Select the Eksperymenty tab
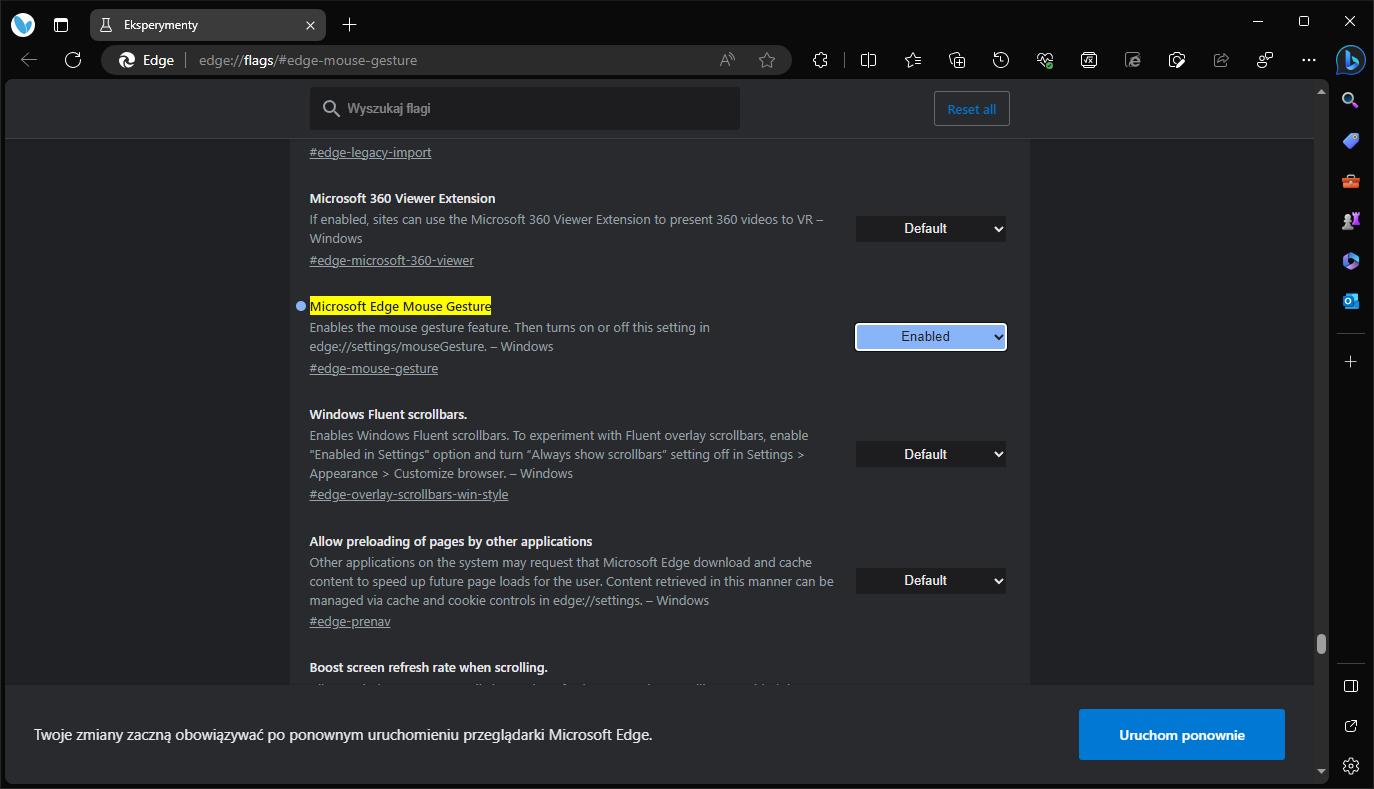1374x789 pixels. click(208, 24)
